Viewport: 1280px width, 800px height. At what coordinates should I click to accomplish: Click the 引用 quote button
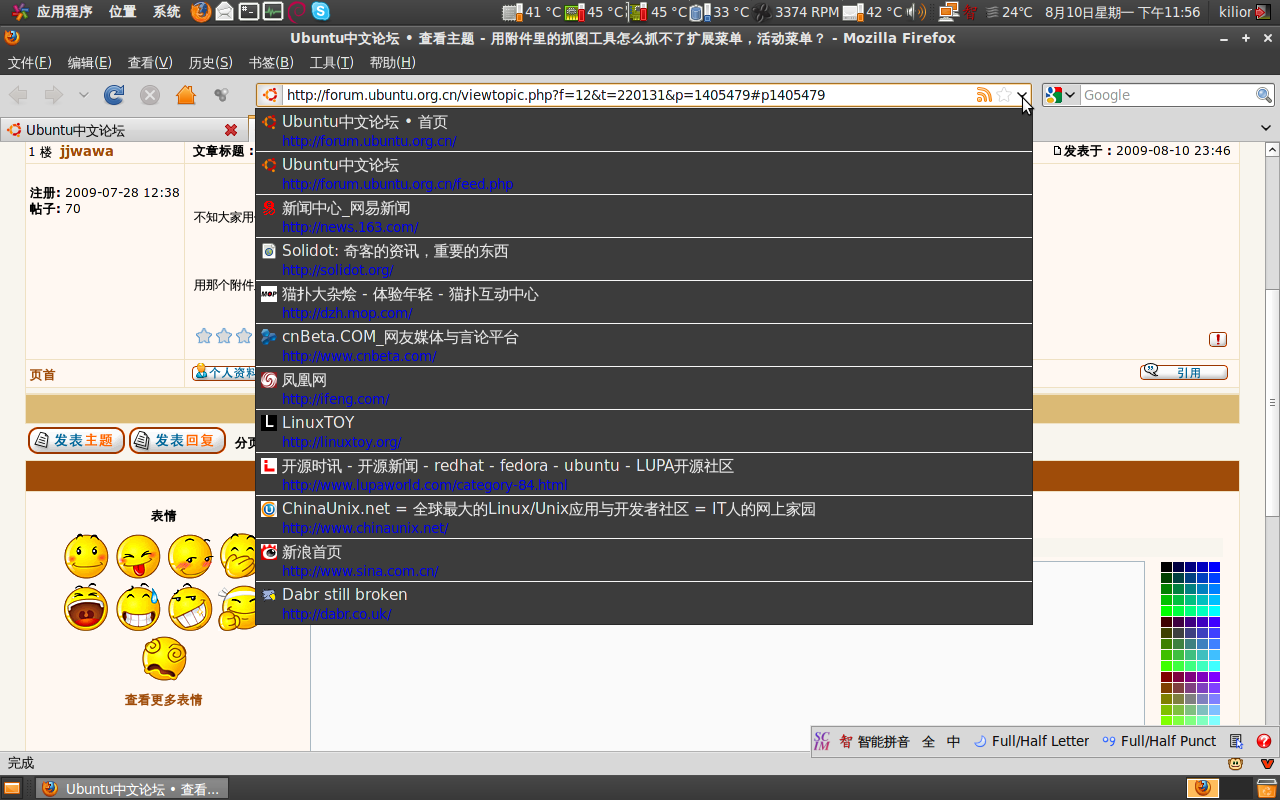[1184, 372]
